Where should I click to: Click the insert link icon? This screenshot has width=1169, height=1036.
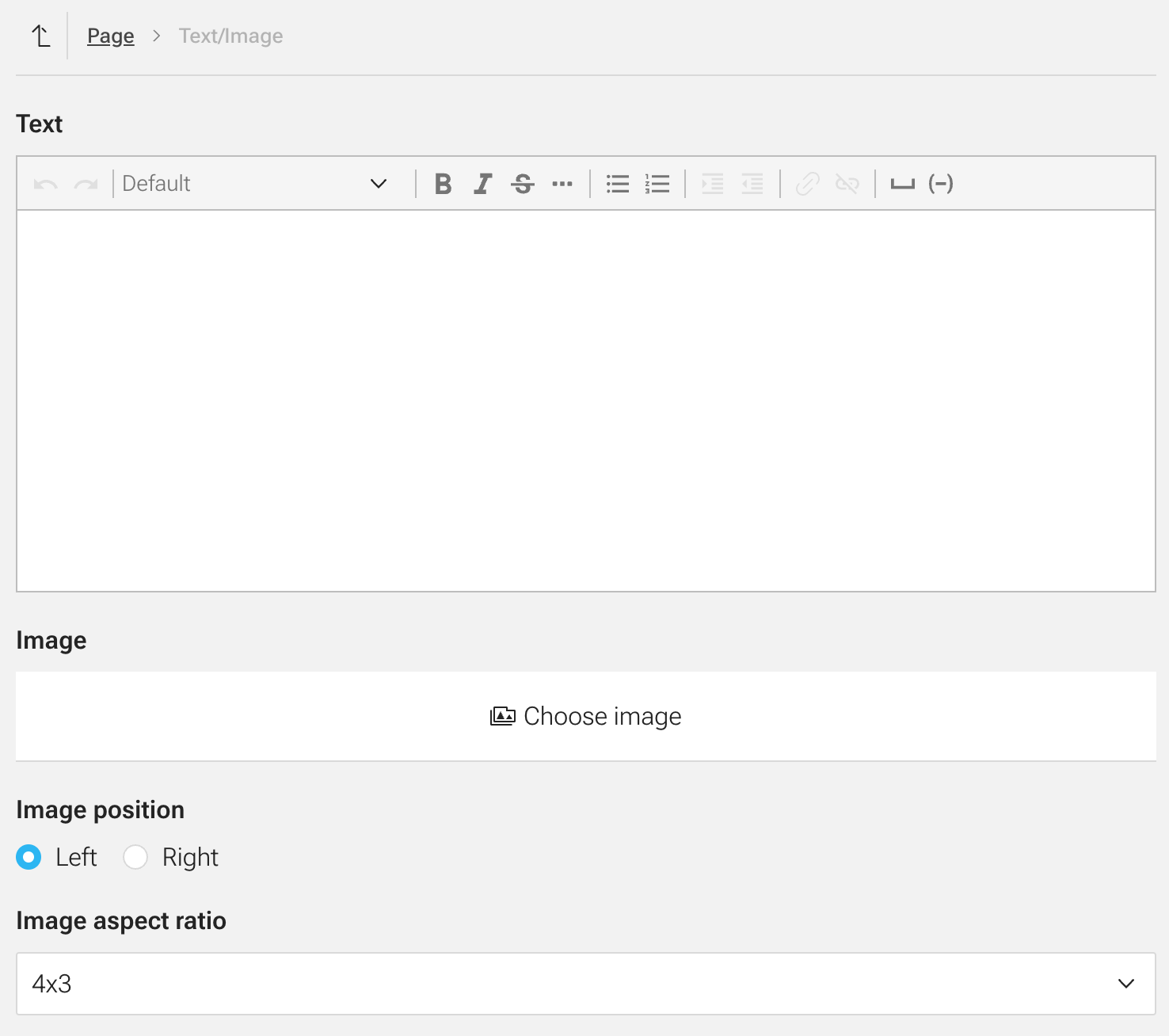click(x=808, y=184)
